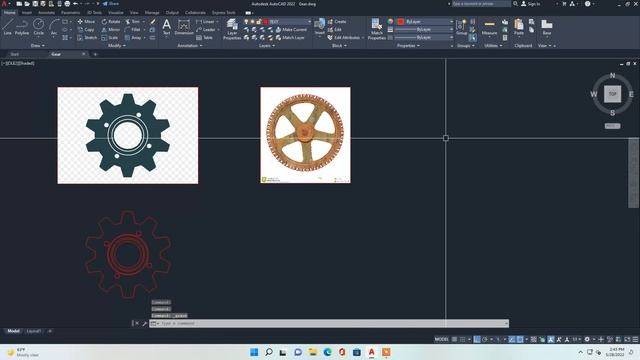Switch to the Layout1 tab
This screenshot has height=360, width=640.
33,331
